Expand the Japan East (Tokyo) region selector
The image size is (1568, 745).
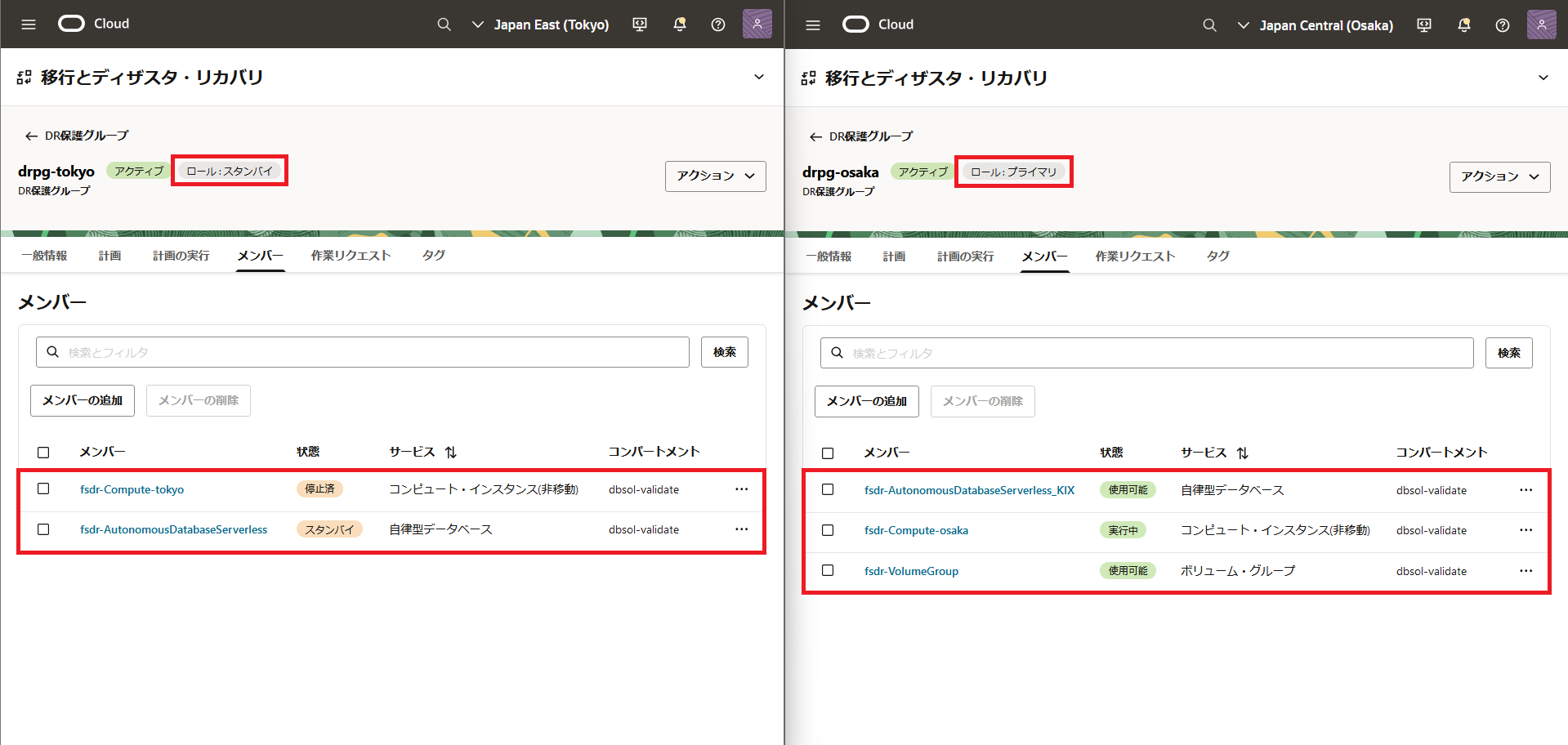pyautogui.click(x=541, y=25)
